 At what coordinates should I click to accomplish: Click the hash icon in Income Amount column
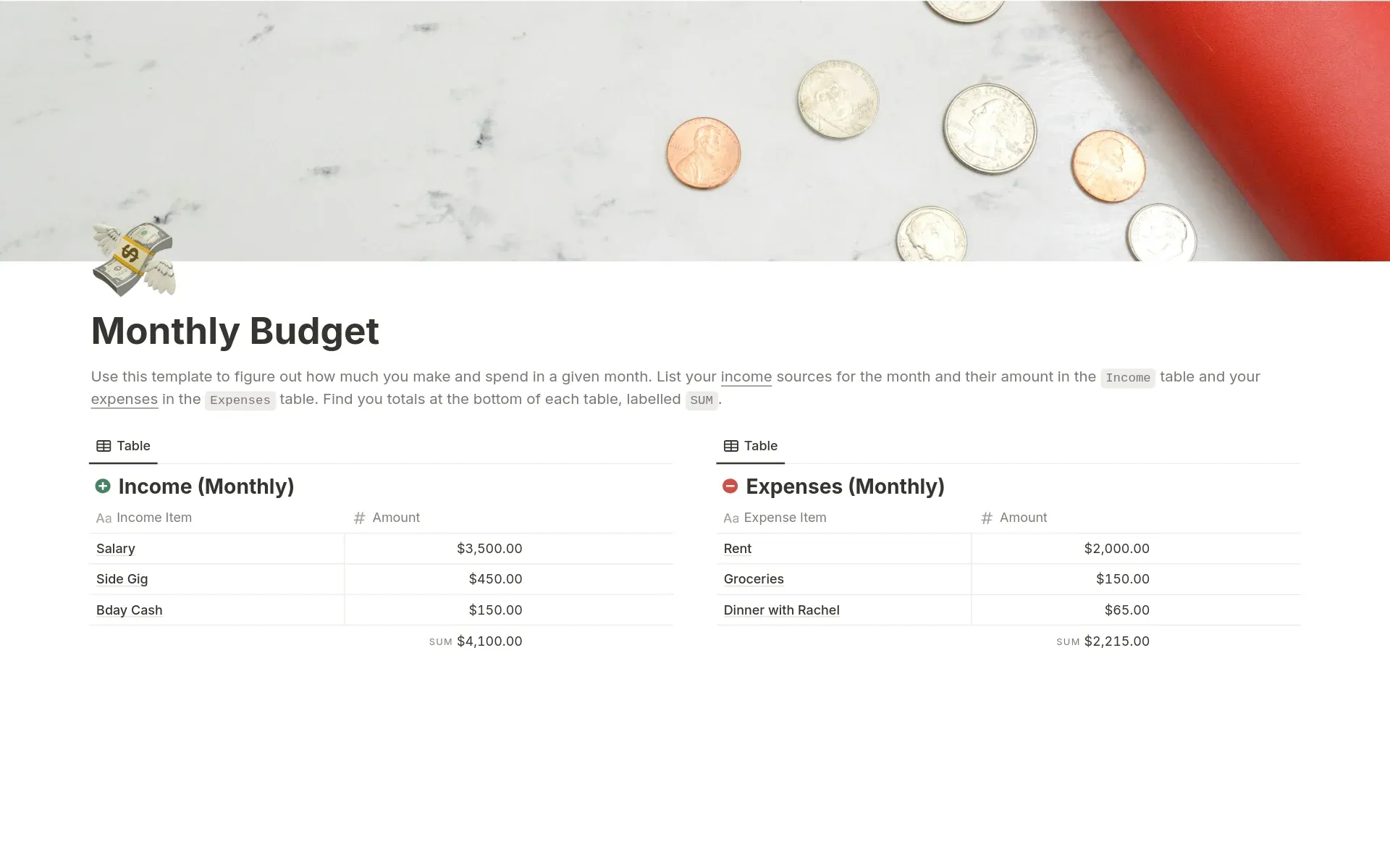coord(359,517)
